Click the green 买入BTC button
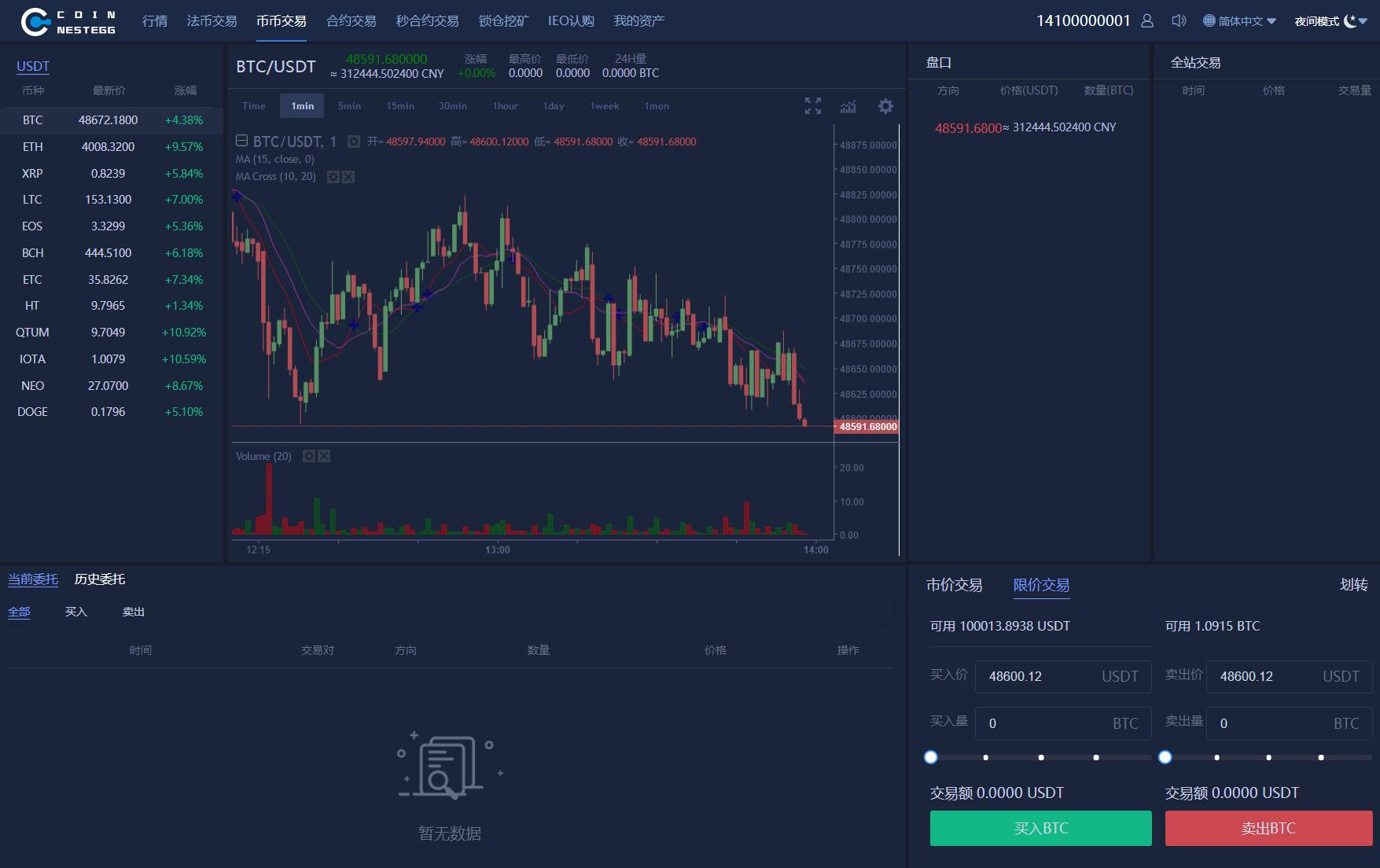The image size is (1380, 868). pos(1041,829)
